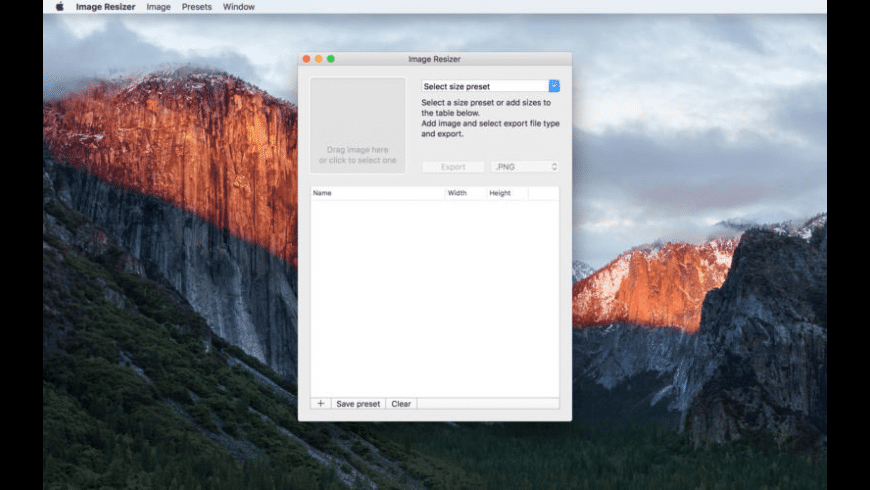Add a size row with plus button
870x490 pixels.
click(321, 403)
